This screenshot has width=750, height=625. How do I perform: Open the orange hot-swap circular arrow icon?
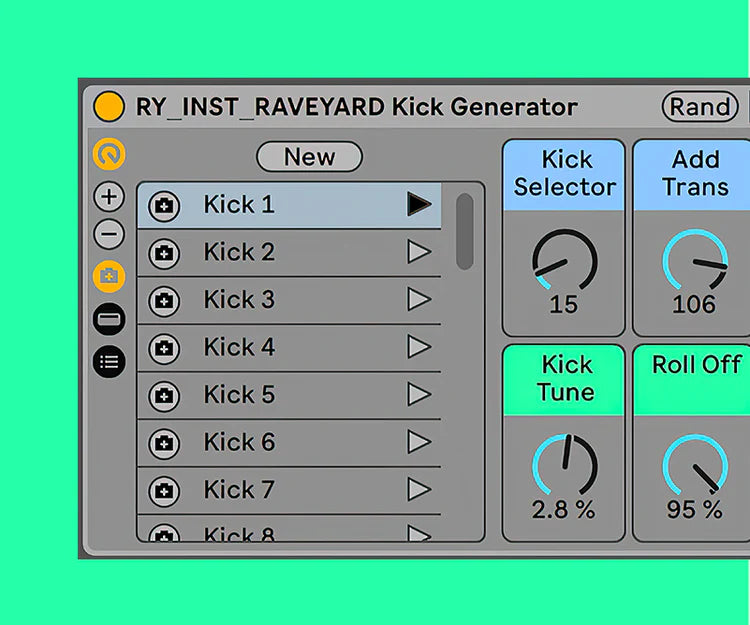[109, 154]
